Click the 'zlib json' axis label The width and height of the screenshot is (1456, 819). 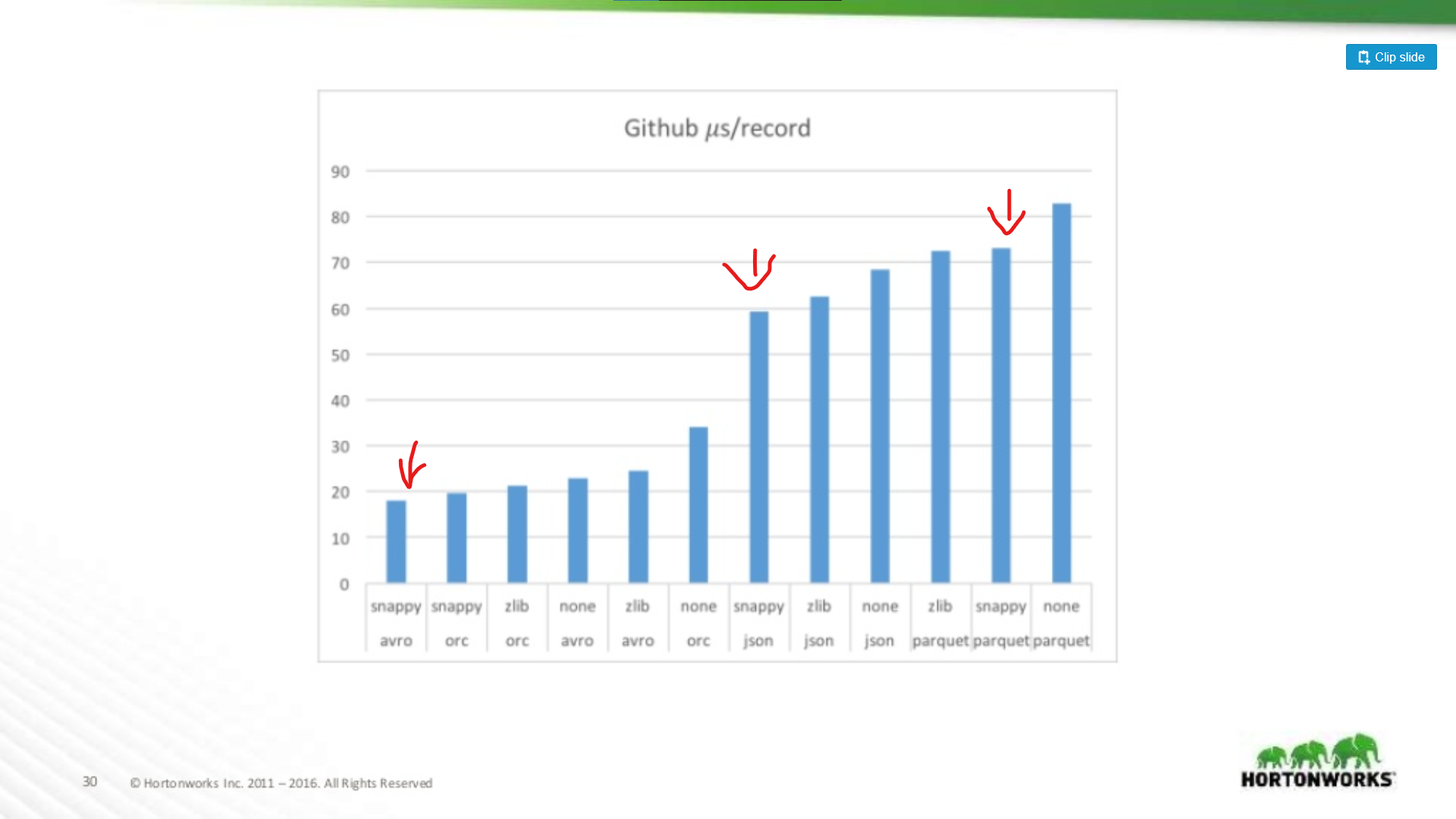[x=819, y=623]
